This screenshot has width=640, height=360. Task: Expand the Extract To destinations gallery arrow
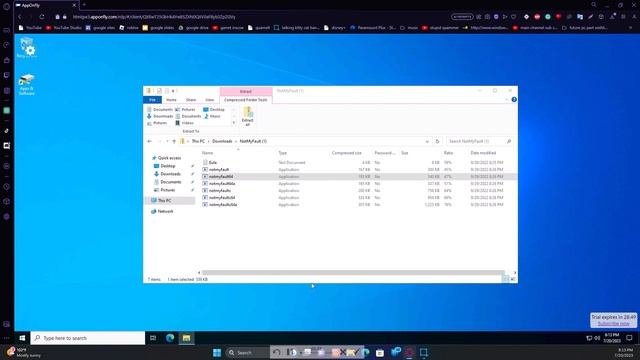(x=234, y=123)
